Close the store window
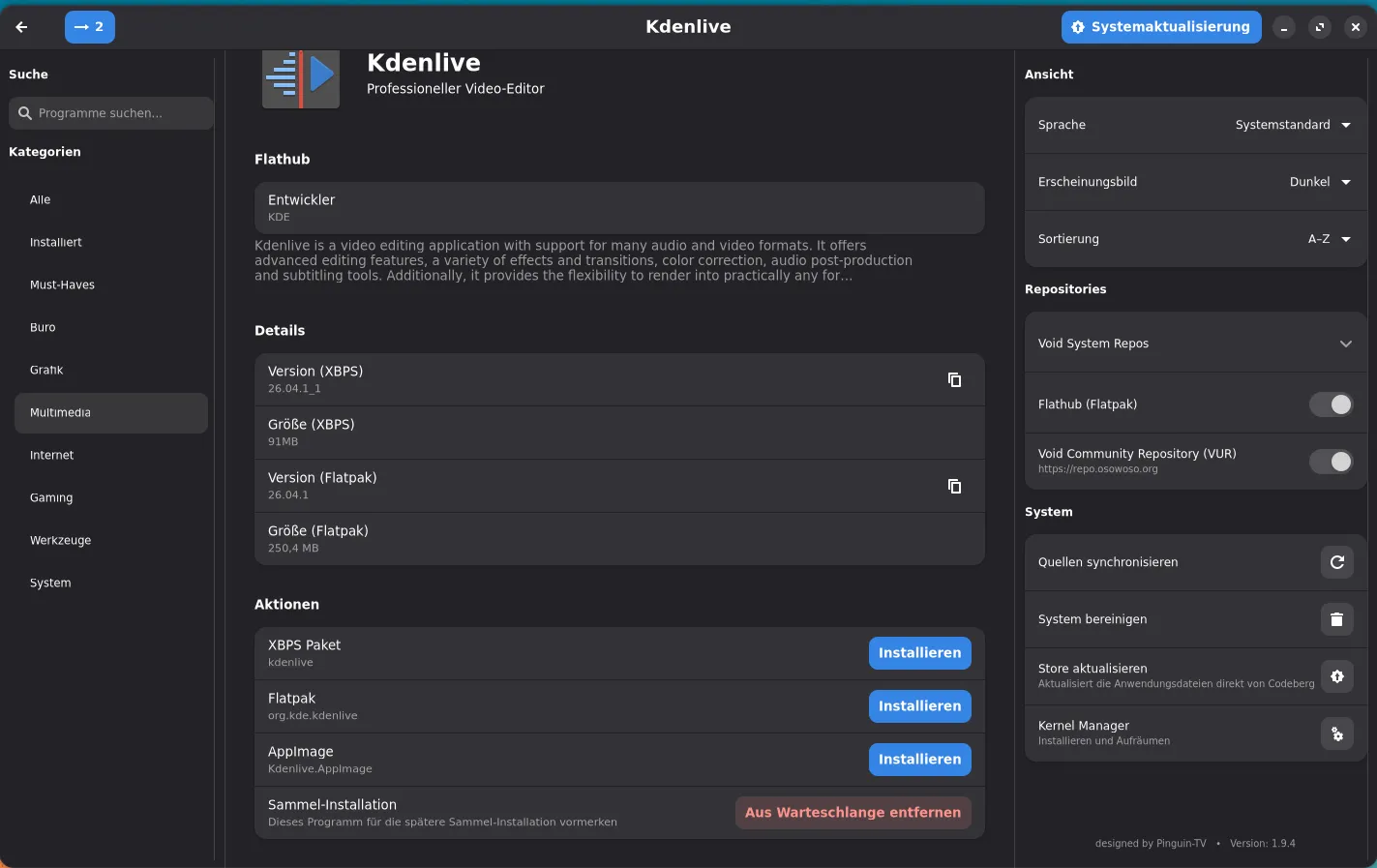Viewport: 1377px width, 868px height. [x=1356, y=28]
